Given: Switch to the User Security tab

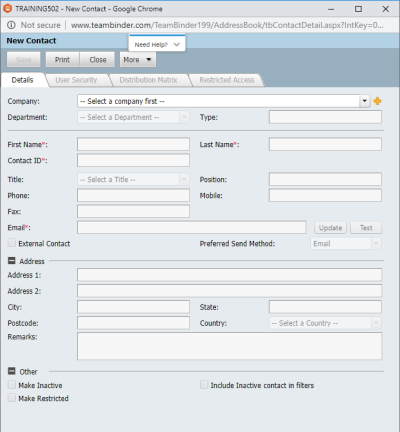Looking at the screenshot, I should (76, 80).
